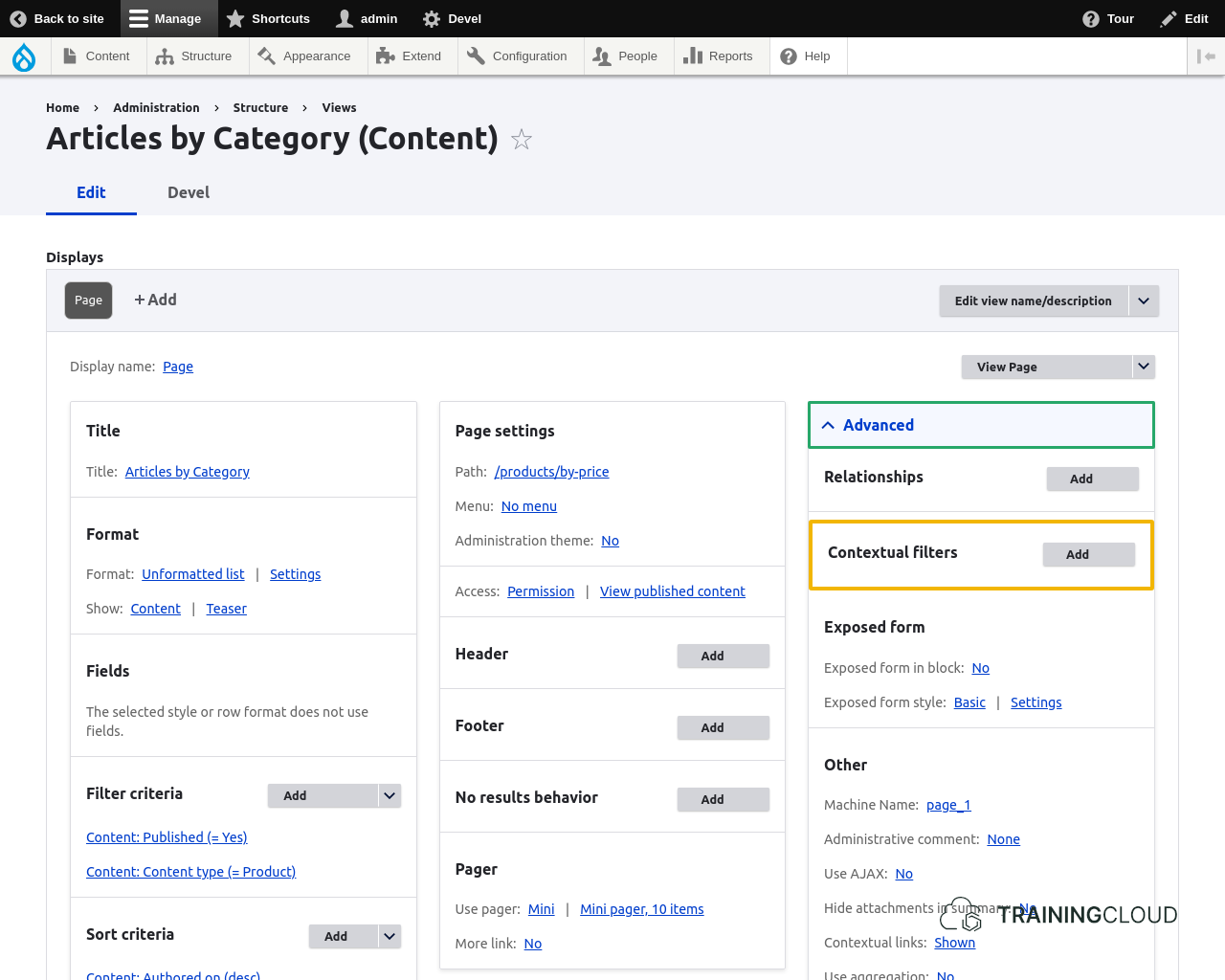
Task: Edit display name Page link
Action: pyautogui.click(x=178, y=367)
